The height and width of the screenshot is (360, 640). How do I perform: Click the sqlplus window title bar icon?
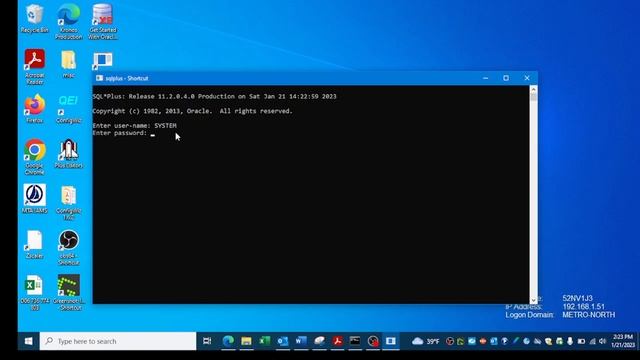(99, 78)
